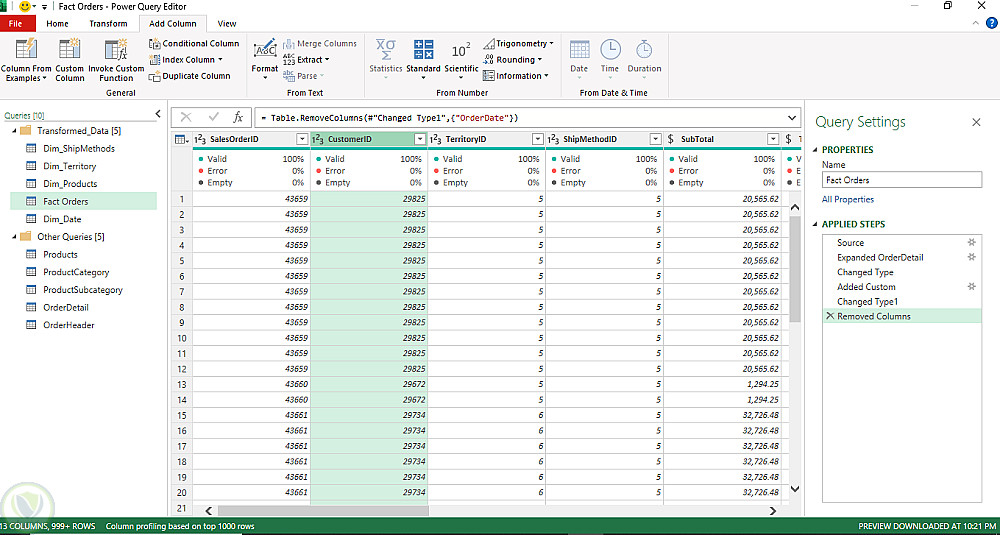Image resolution: width=1000 pixels, height=535 pixels.
Task: Open the gear settings for Source step
Action: pos(971,243)
